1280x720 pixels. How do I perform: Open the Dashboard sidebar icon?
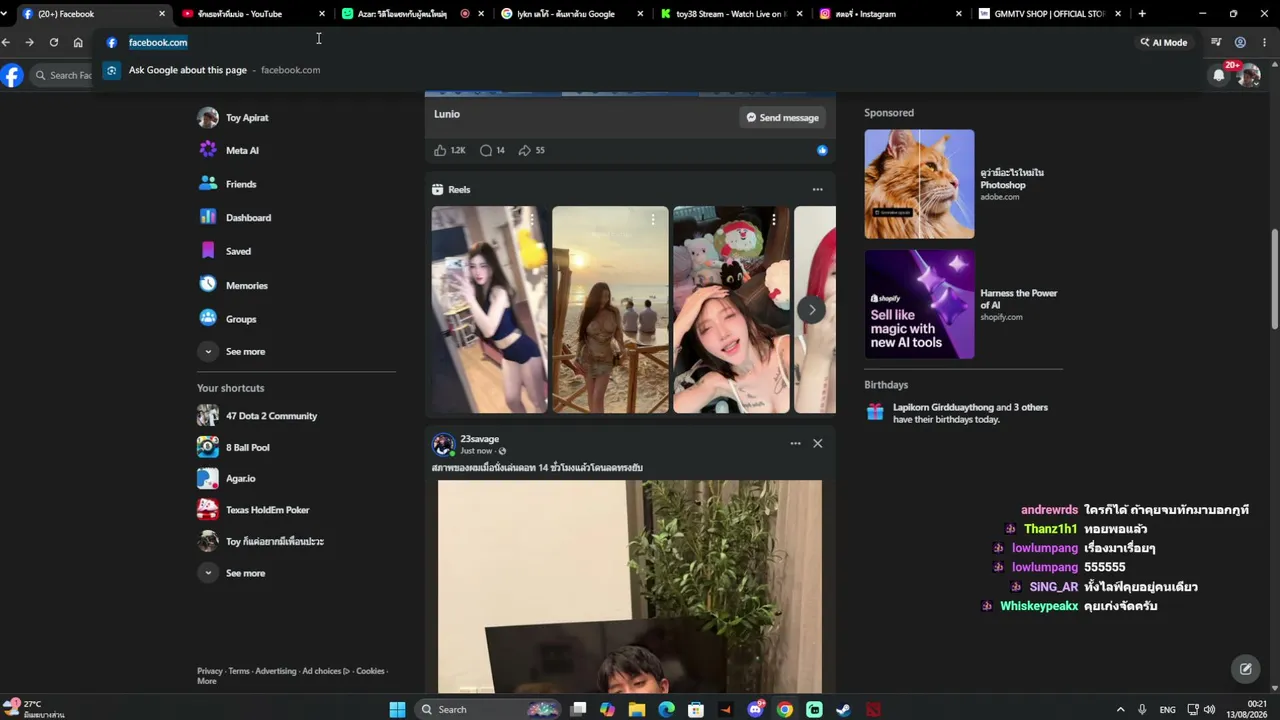point(208,217)
